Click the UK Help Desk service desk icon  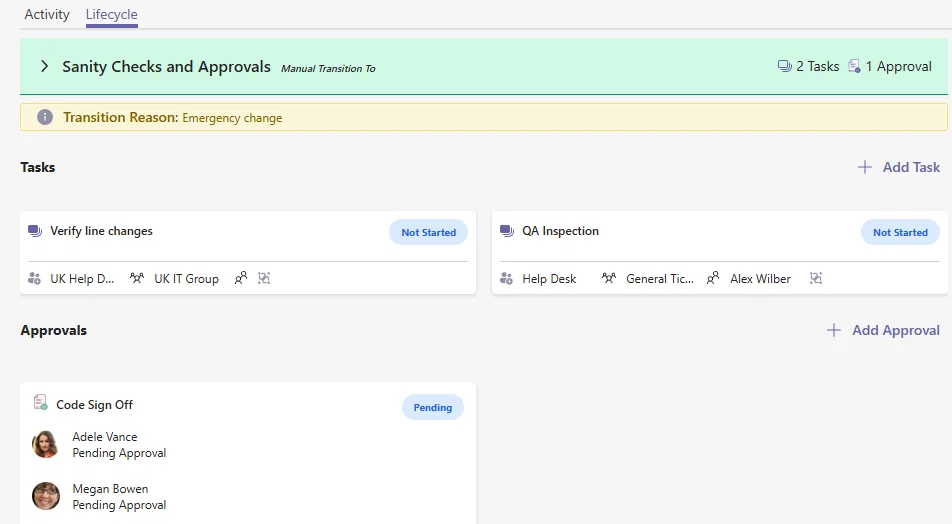35,279
